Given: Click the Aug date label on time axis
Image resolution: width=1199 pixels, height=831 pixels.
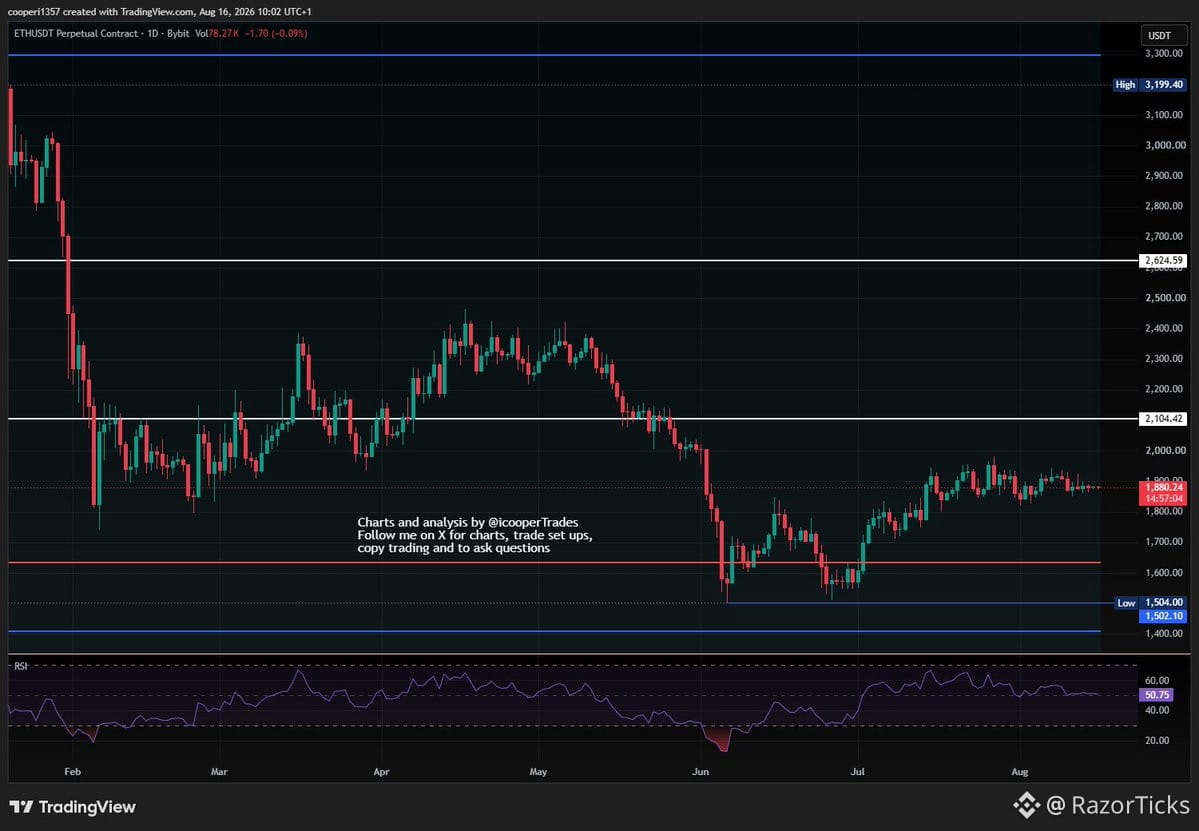Looking at the screenshot, I should [1019, 771].
